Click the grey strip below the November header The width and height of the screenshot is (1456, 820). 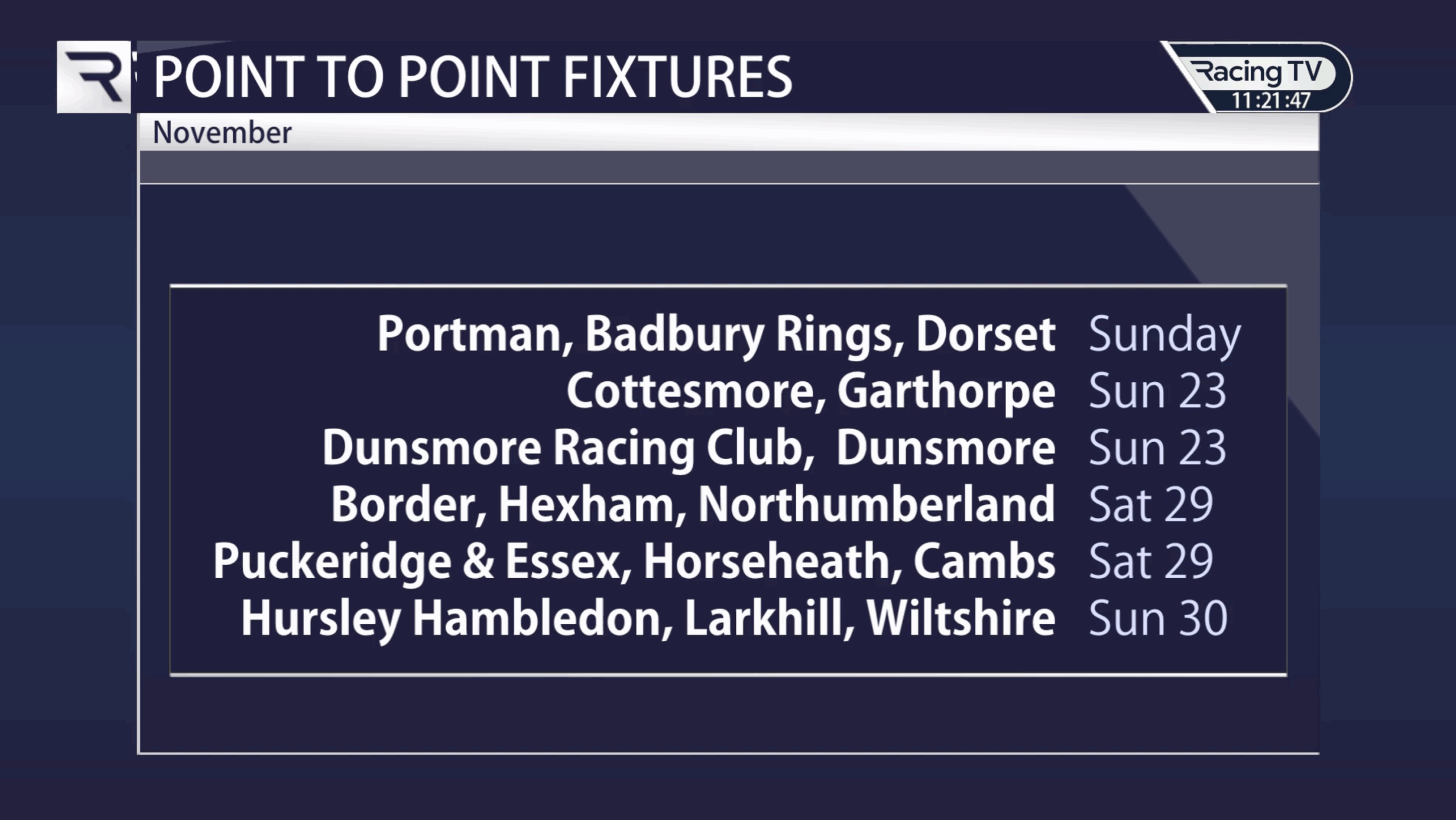pos(728,167)
